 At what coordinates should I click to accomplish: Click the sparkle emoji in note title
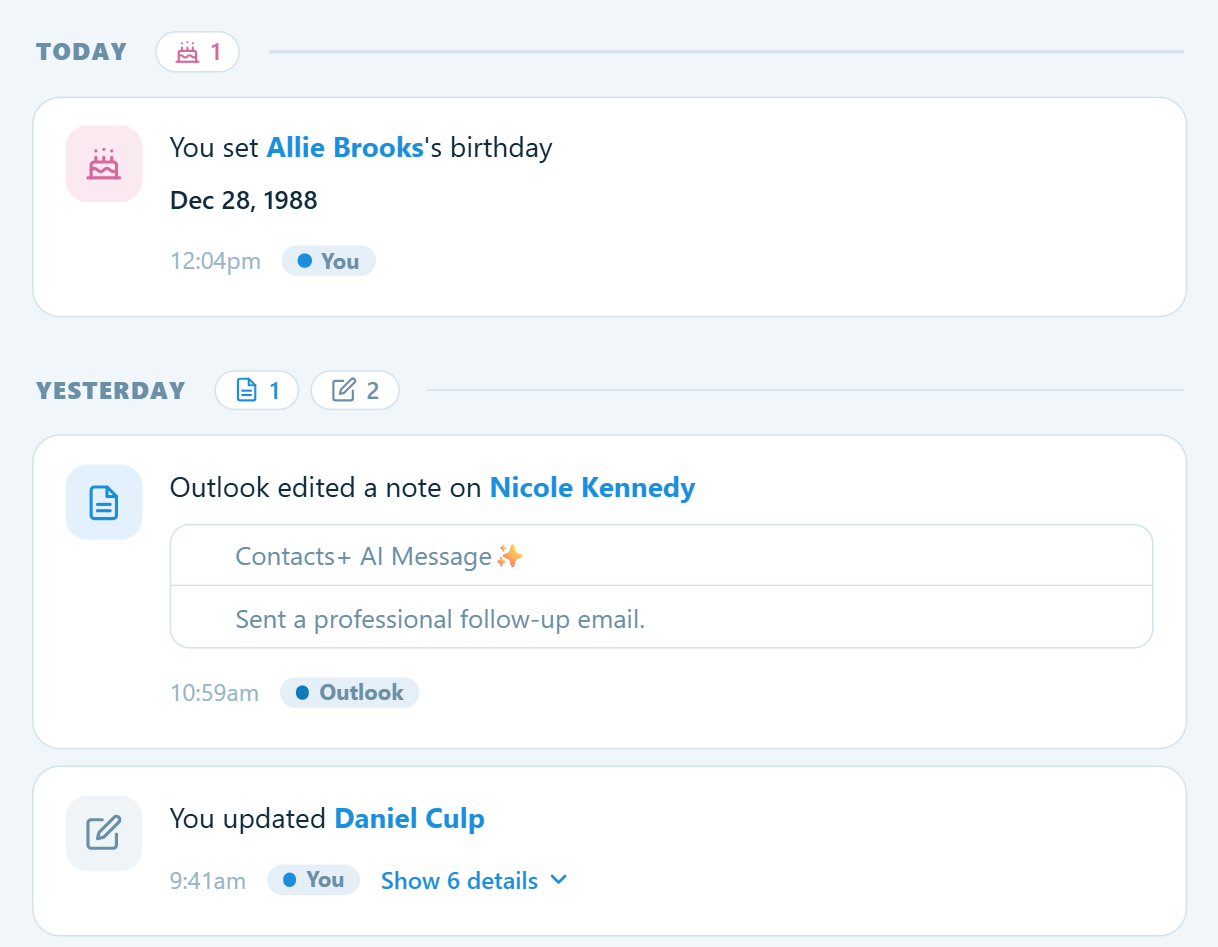pyautogui.click(x=510, y=556)
